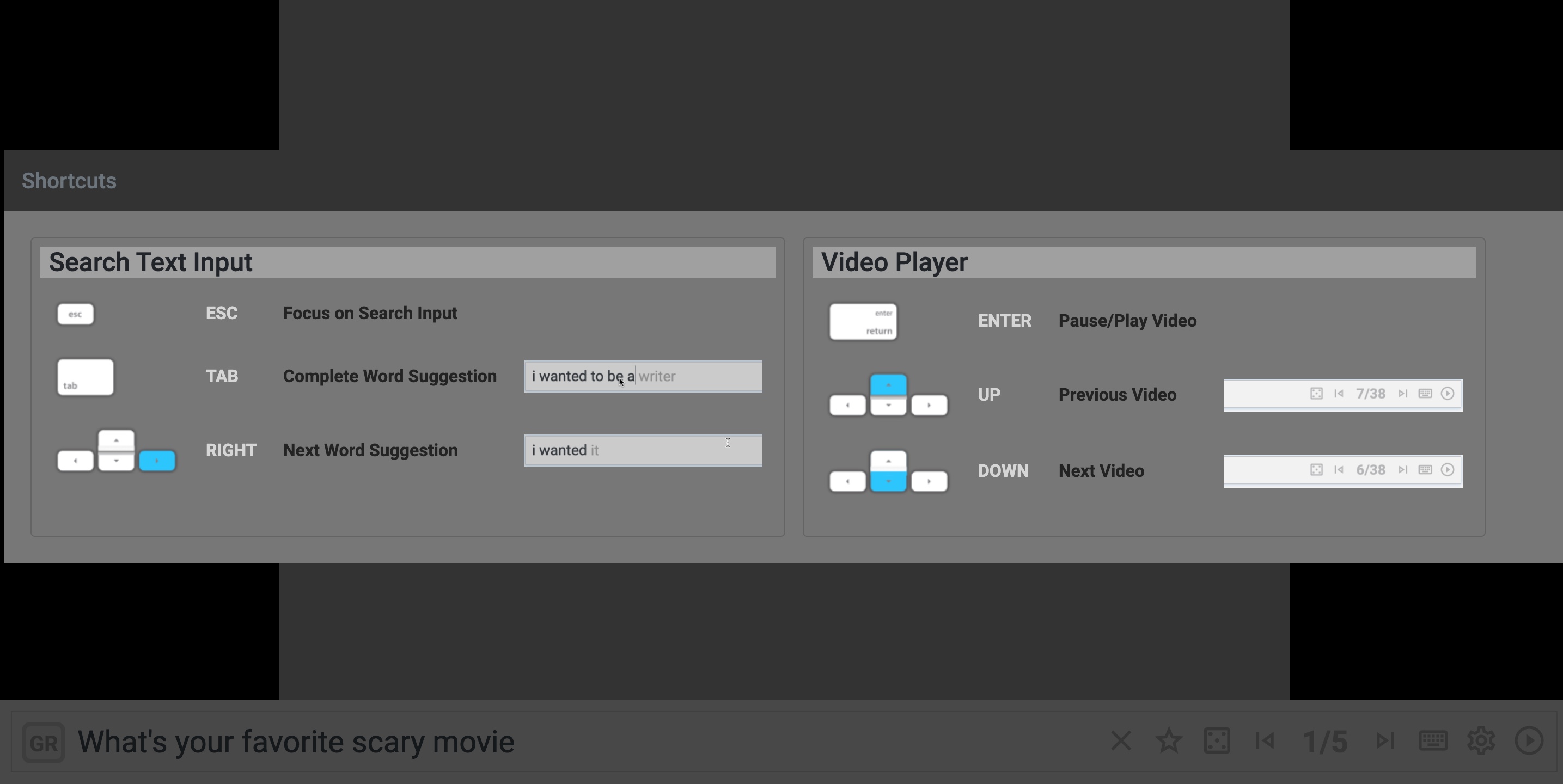Click the tab key image
The image size is (1563, 784).
pyautogui.click(x=85, y=377)
